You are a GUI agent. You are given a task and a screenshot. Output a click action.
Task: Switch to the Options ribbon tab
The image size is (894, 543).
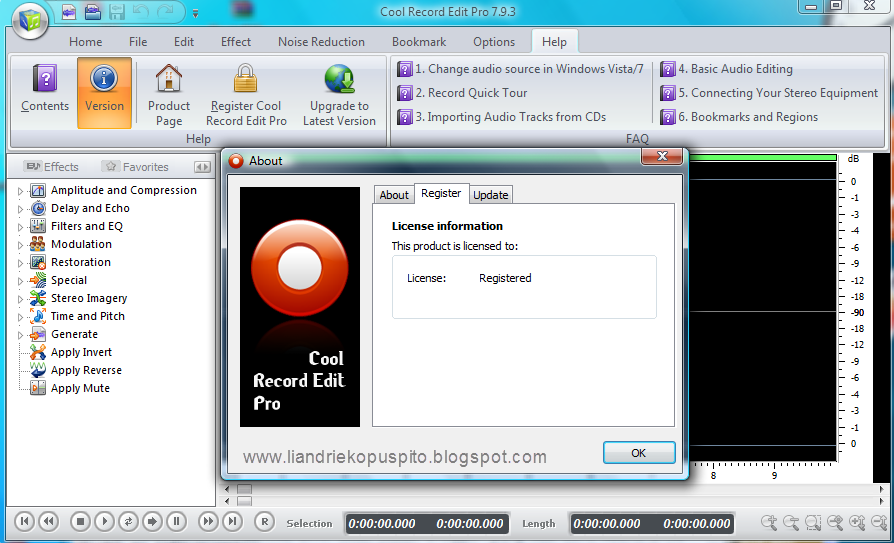494,42
